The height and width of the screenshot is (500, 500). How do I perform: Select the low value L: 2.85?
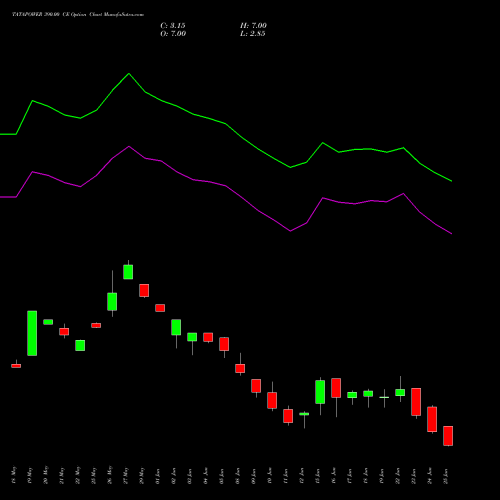tap(253, 34)
